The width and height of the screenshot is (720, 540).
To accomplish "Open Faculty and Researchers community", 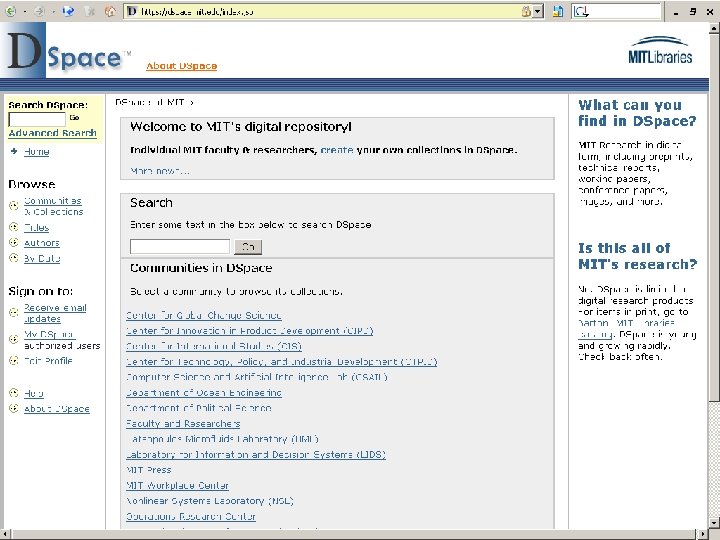I will (183, 423).
